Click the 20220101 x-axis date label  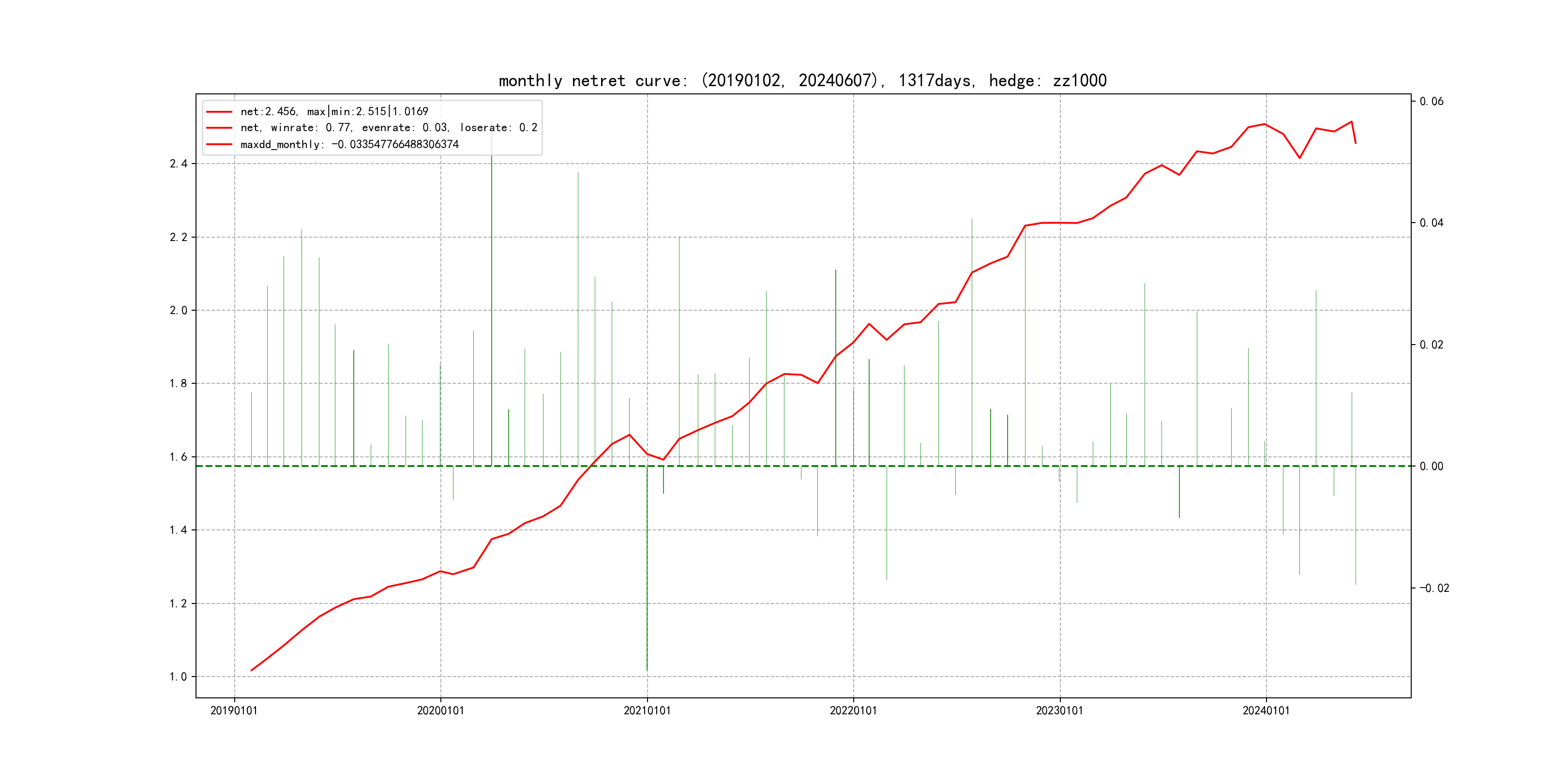(853, 711)
